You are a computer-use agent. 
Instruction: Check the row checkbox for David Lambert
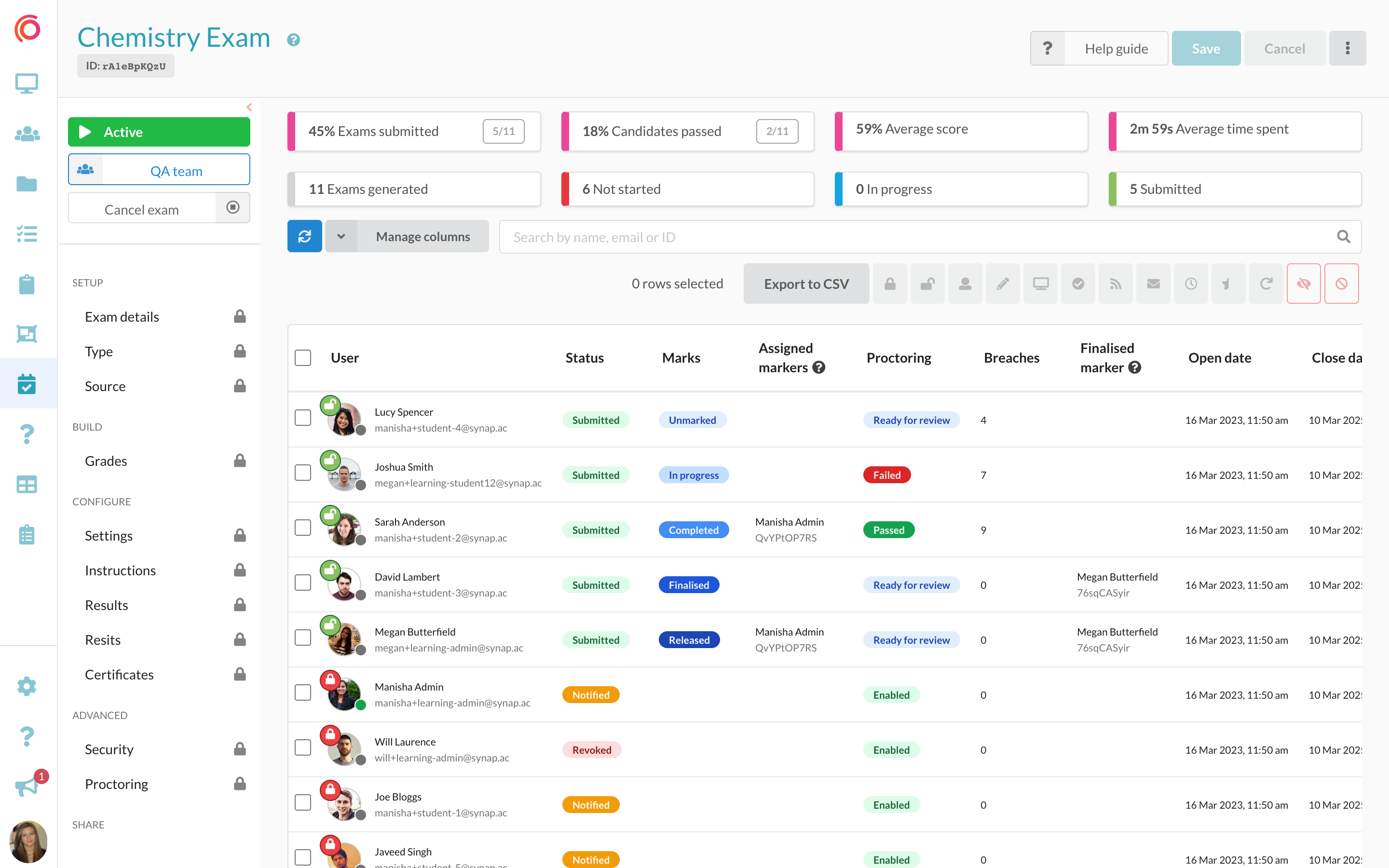coord(302,583)
